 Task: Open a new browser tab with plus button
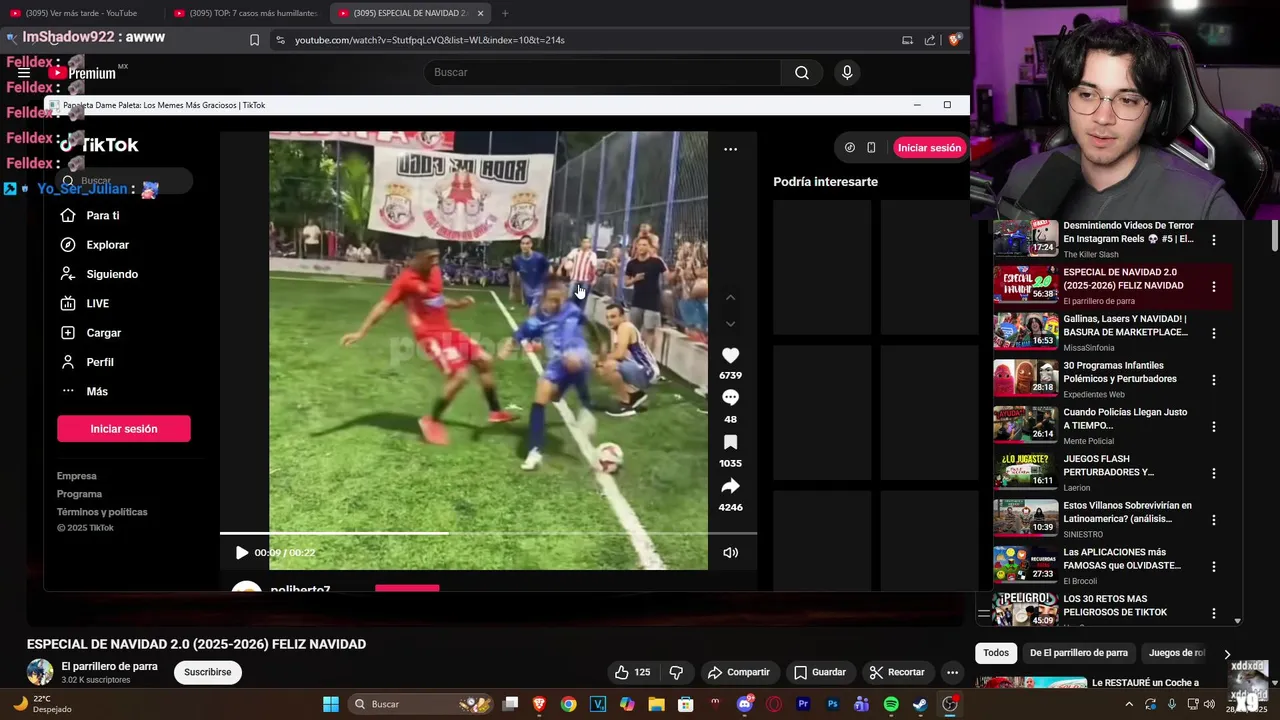505,13
